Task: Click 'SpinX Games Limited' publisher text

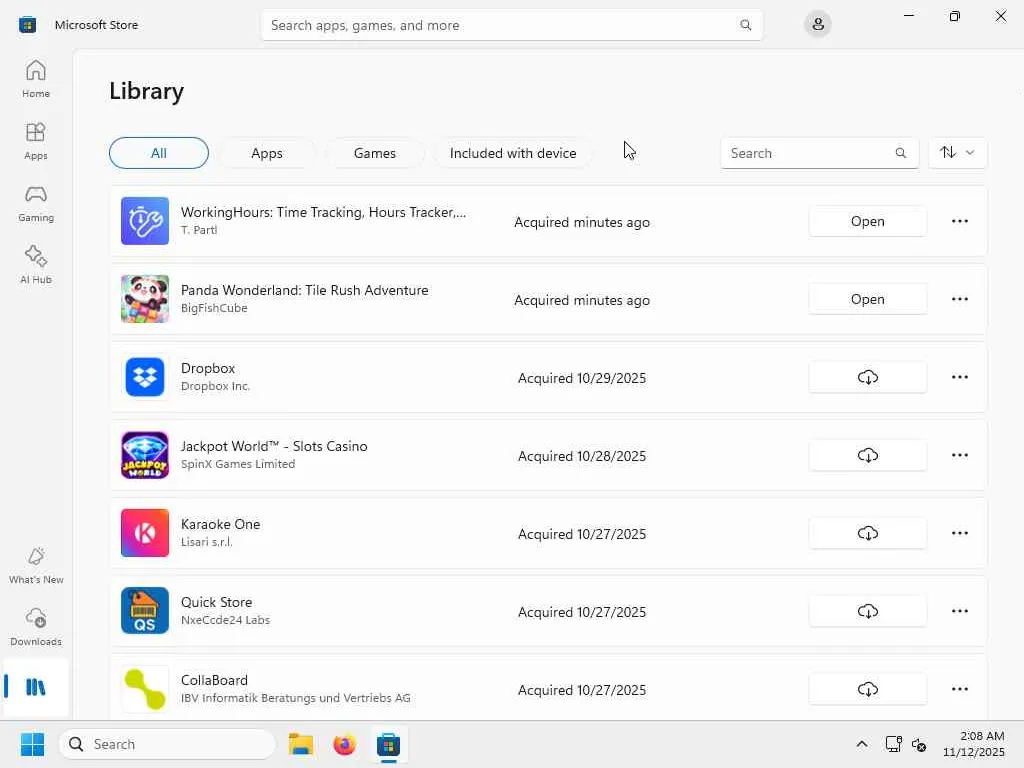Action: point(238,464)
